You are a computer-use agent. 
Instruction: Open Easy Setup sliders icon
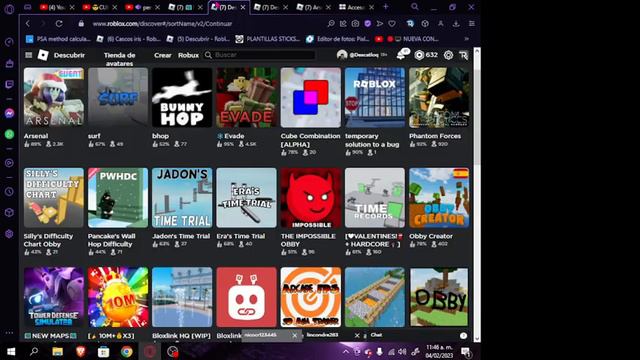471,24
